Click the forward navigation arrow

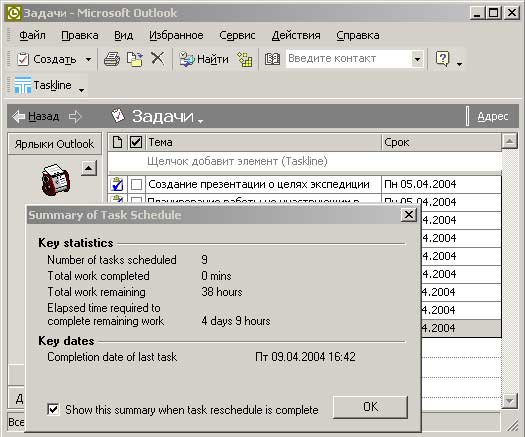tap(75, 117)
